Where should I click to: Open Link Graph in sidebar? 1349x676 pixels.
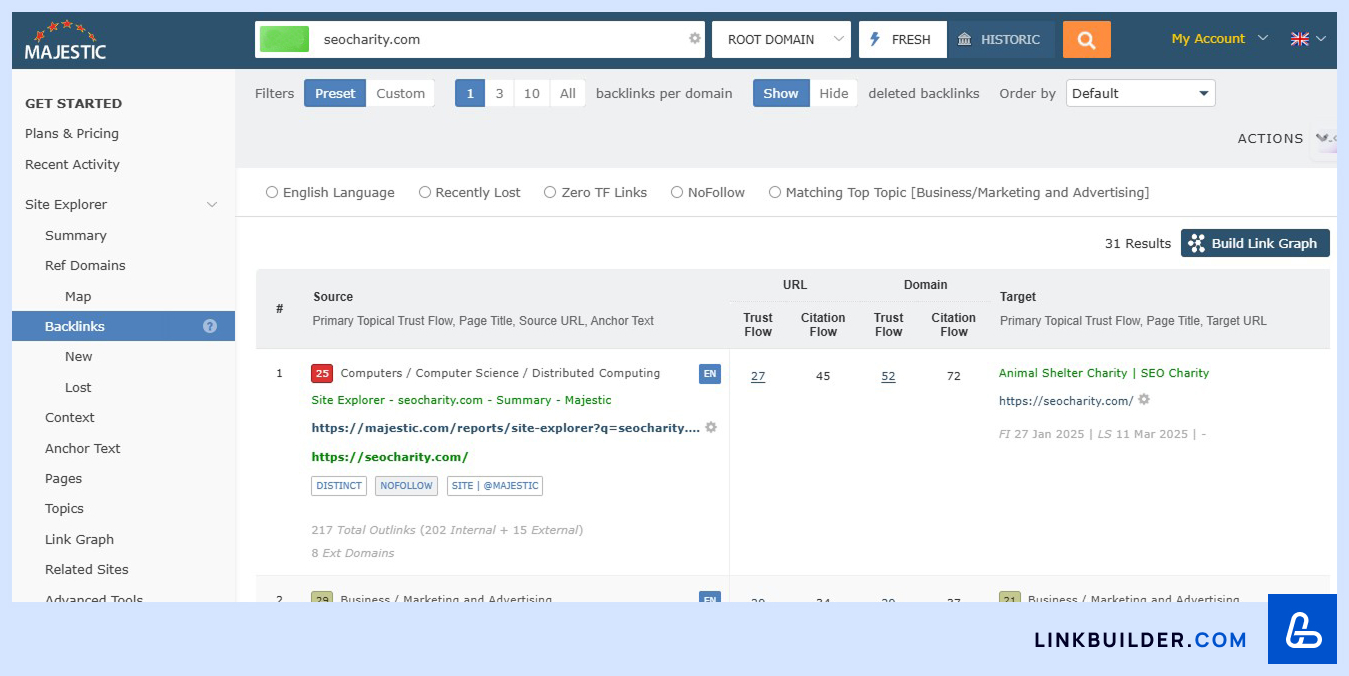click(80, 539)
